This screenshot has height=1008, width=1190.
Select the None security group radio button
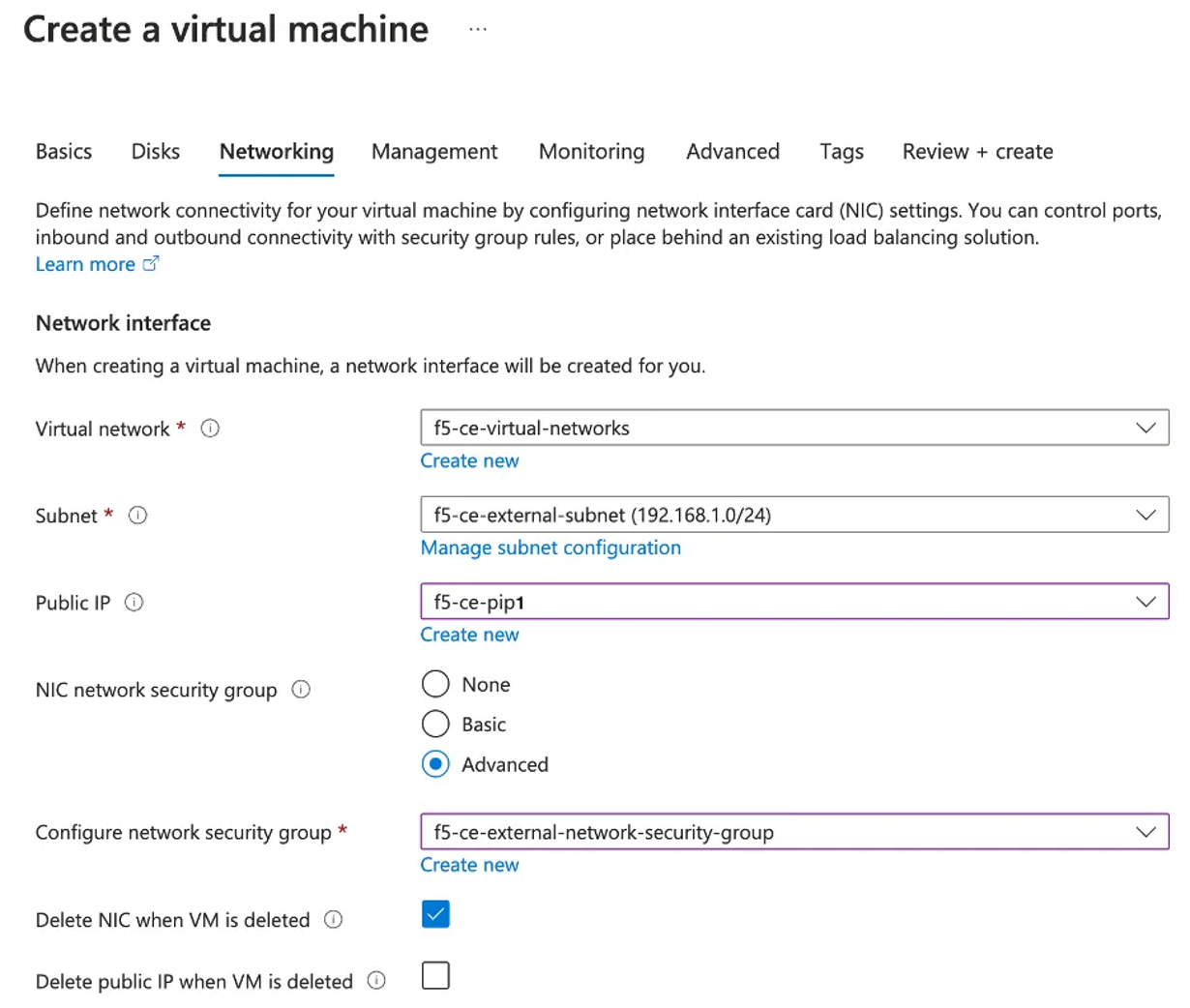(x=435, y=684)
